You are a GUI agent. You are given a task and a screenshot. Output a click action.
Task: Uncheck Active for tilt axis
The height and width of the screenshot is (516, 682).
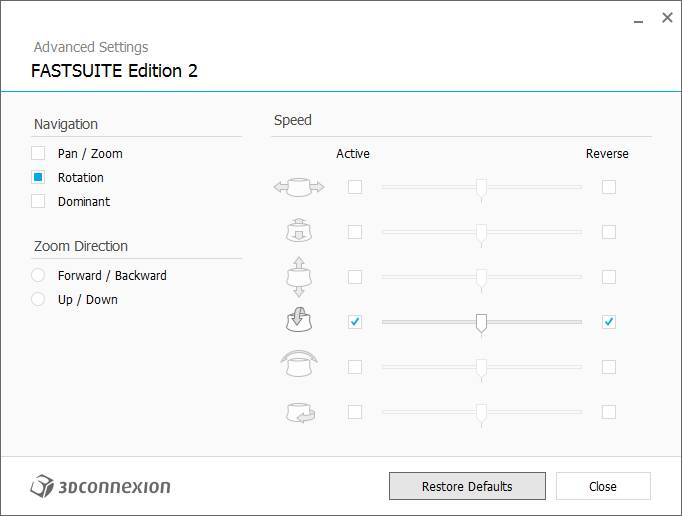pyautogui.click(x=355, y=322)
